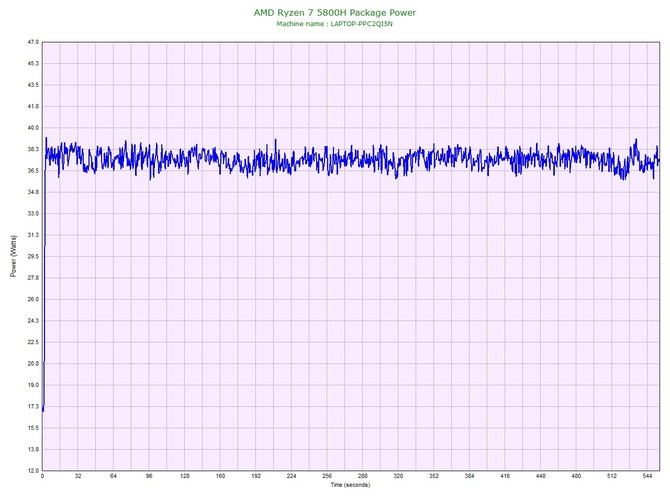Click the 192 seconds x-axis tick

point(256,476)
